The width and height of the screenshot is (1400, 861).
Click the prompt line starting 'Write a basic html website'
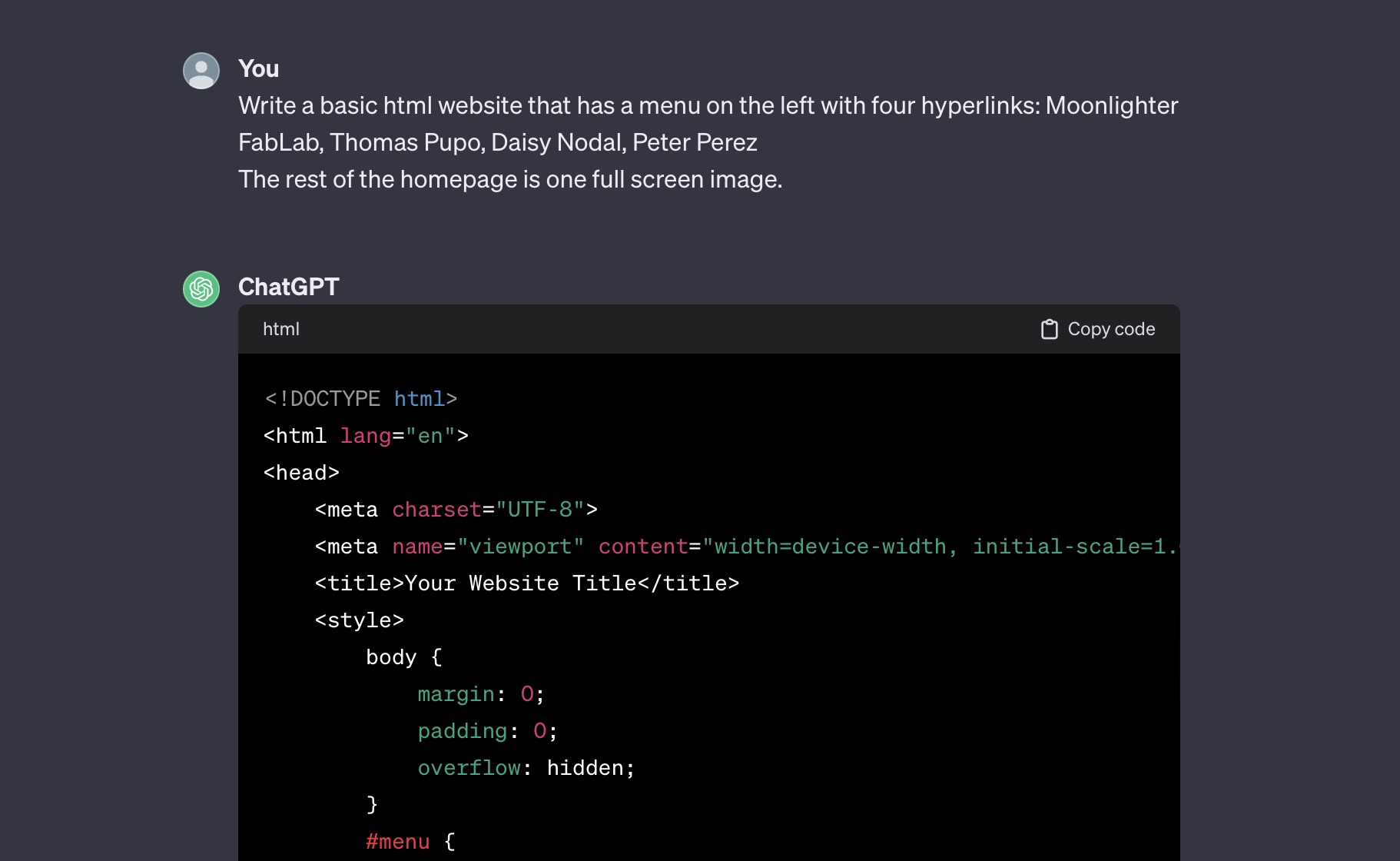point(708,105)
